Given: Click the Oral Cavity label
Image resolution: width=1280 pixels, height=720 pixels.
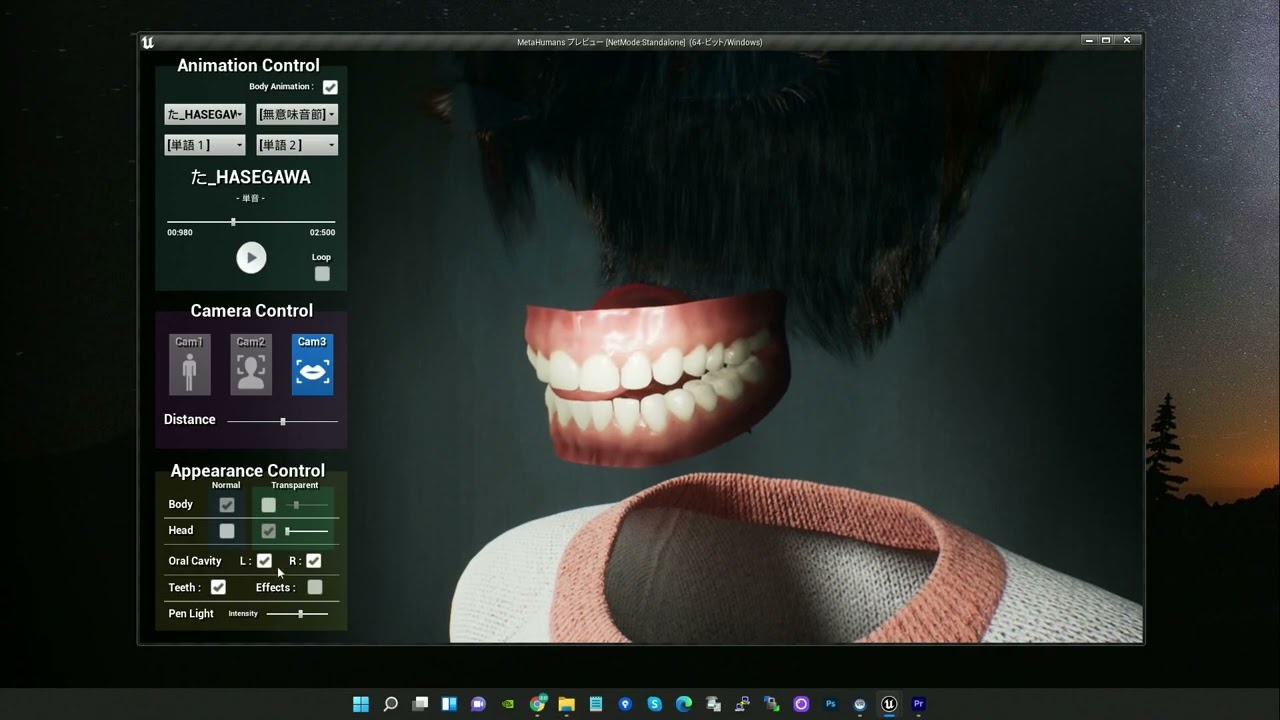Looking at the screenshot, I should (x=195, y=561).
